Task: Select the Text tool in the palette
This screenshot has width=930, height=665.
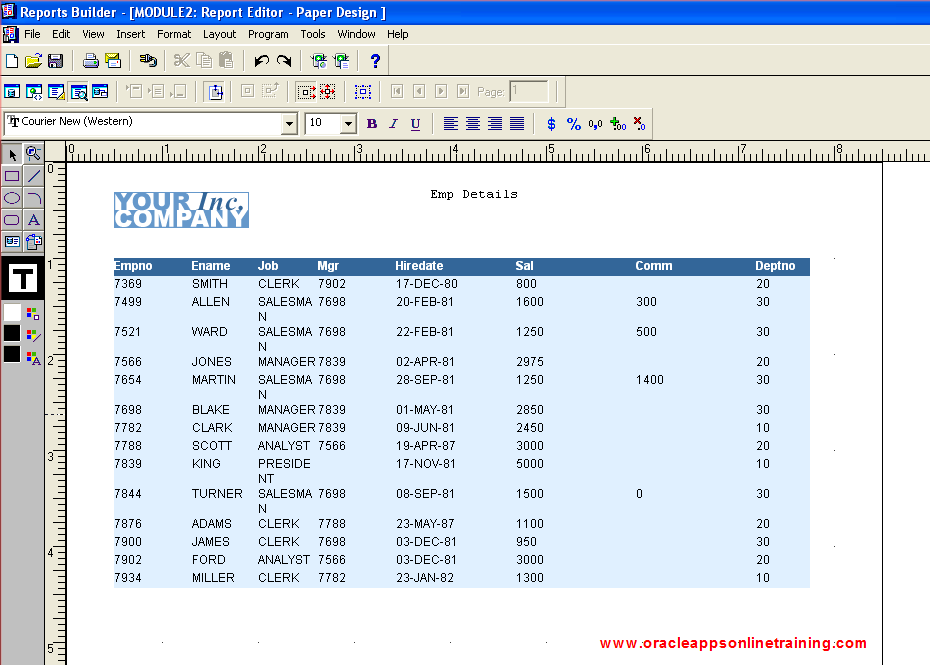Action: click(34, 220)
